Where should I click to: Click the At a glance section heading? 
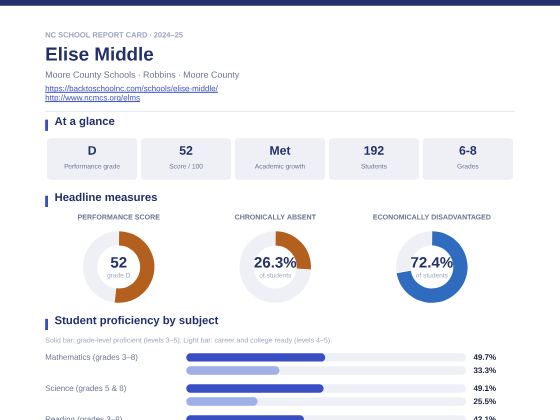tap(84, 121)
